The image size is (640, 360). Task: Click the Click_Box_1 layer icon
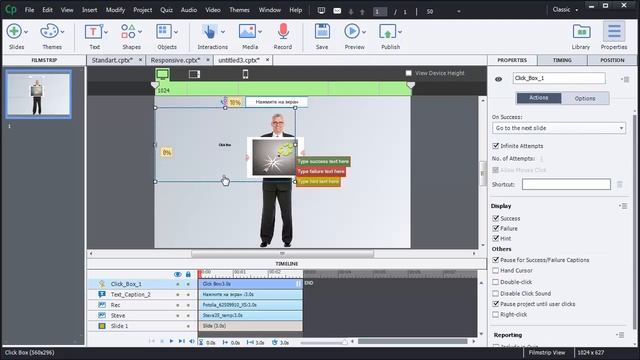tap(102, 284)
